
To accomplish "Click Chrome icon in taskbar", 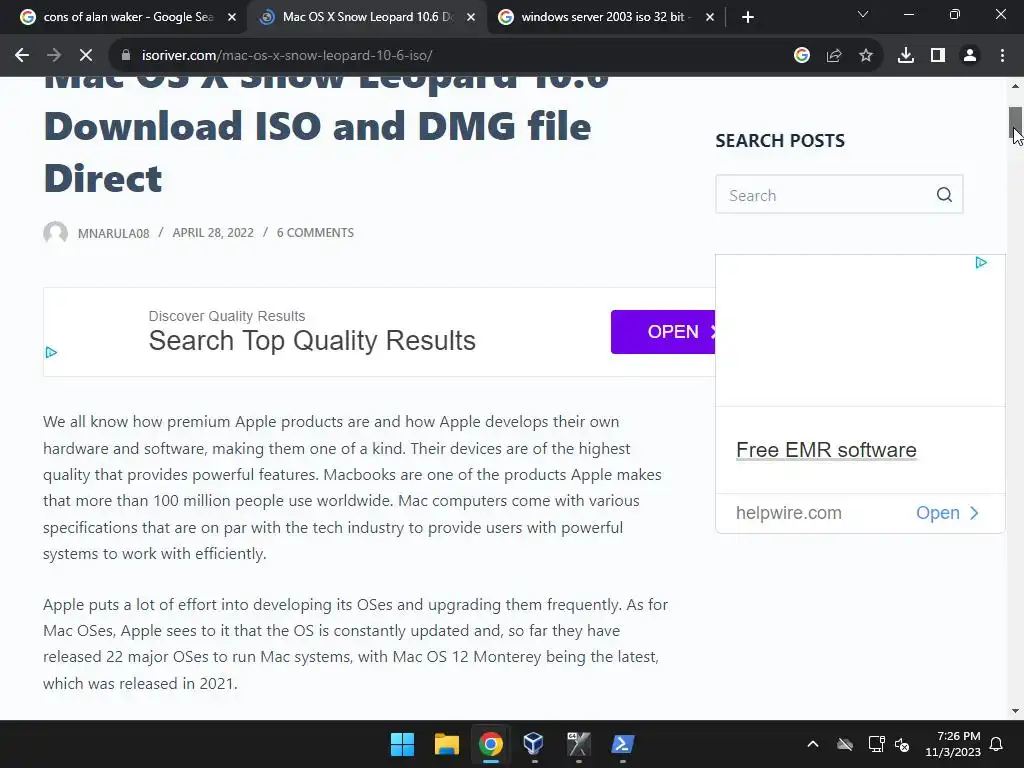I will pyautogui.click(x=490, y=744).
